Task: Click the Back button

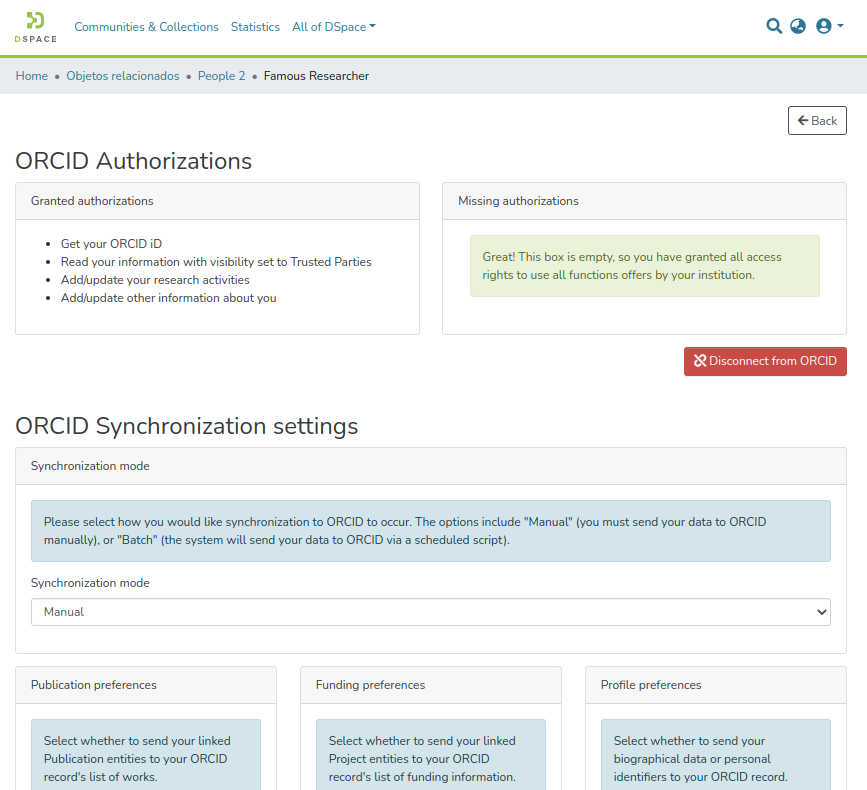Action: 817,120
